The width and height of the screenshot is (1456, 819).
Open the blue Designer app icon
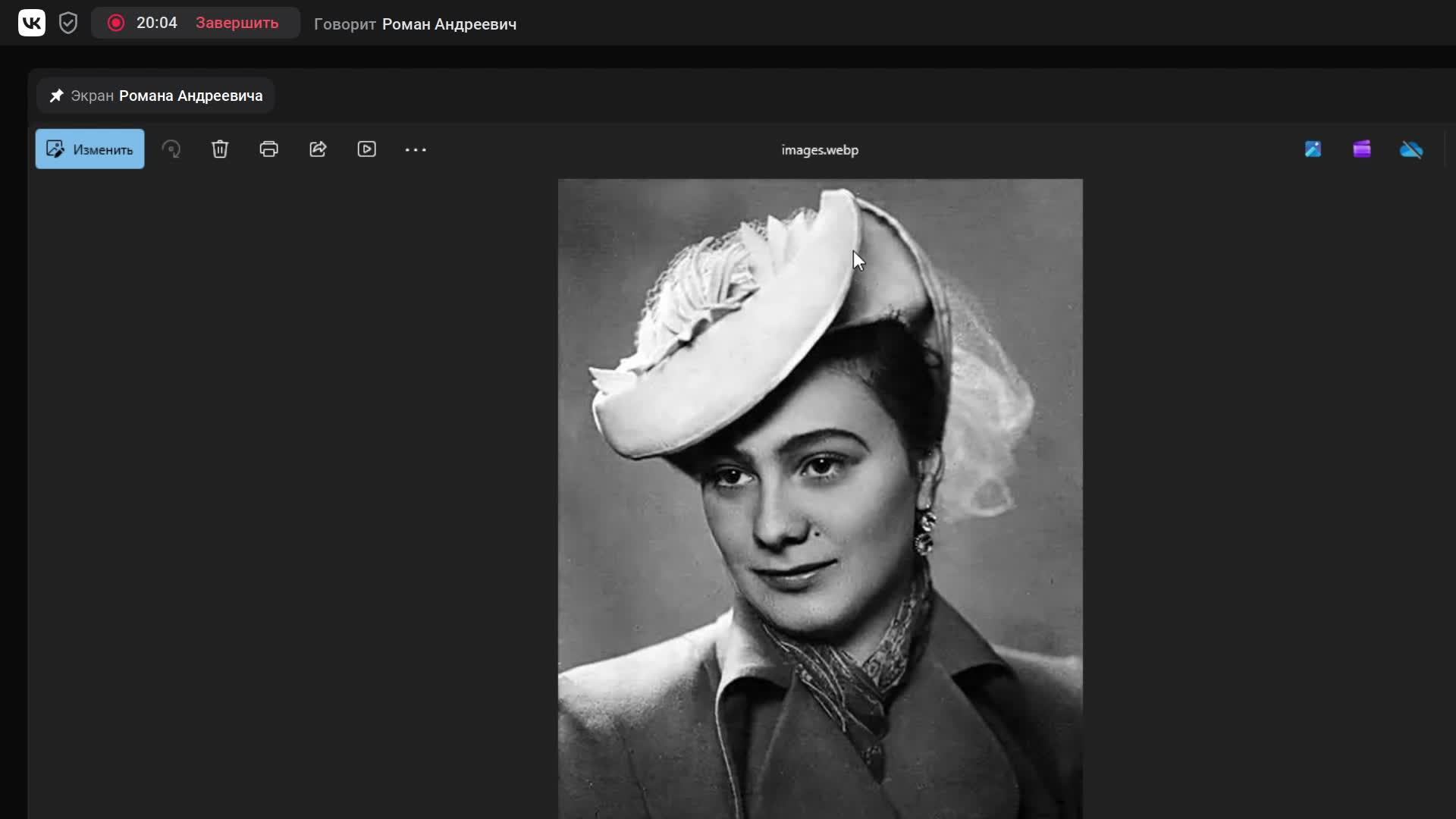[x=1313, y=149]
